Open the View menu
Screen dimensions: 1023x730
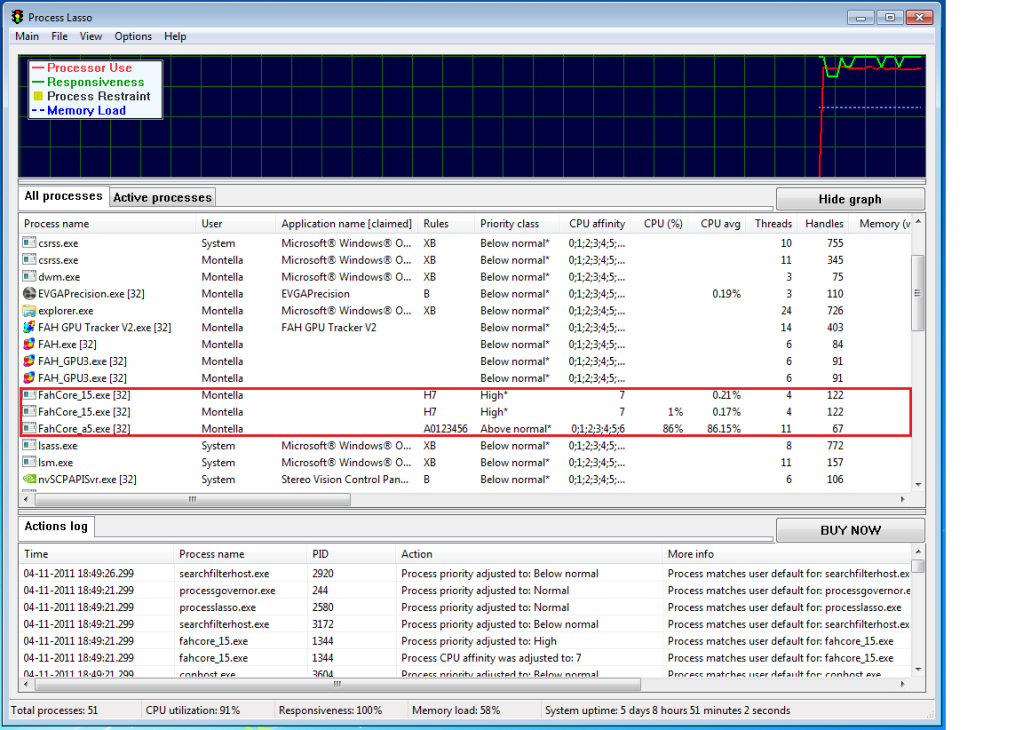[x=91, y=37]
